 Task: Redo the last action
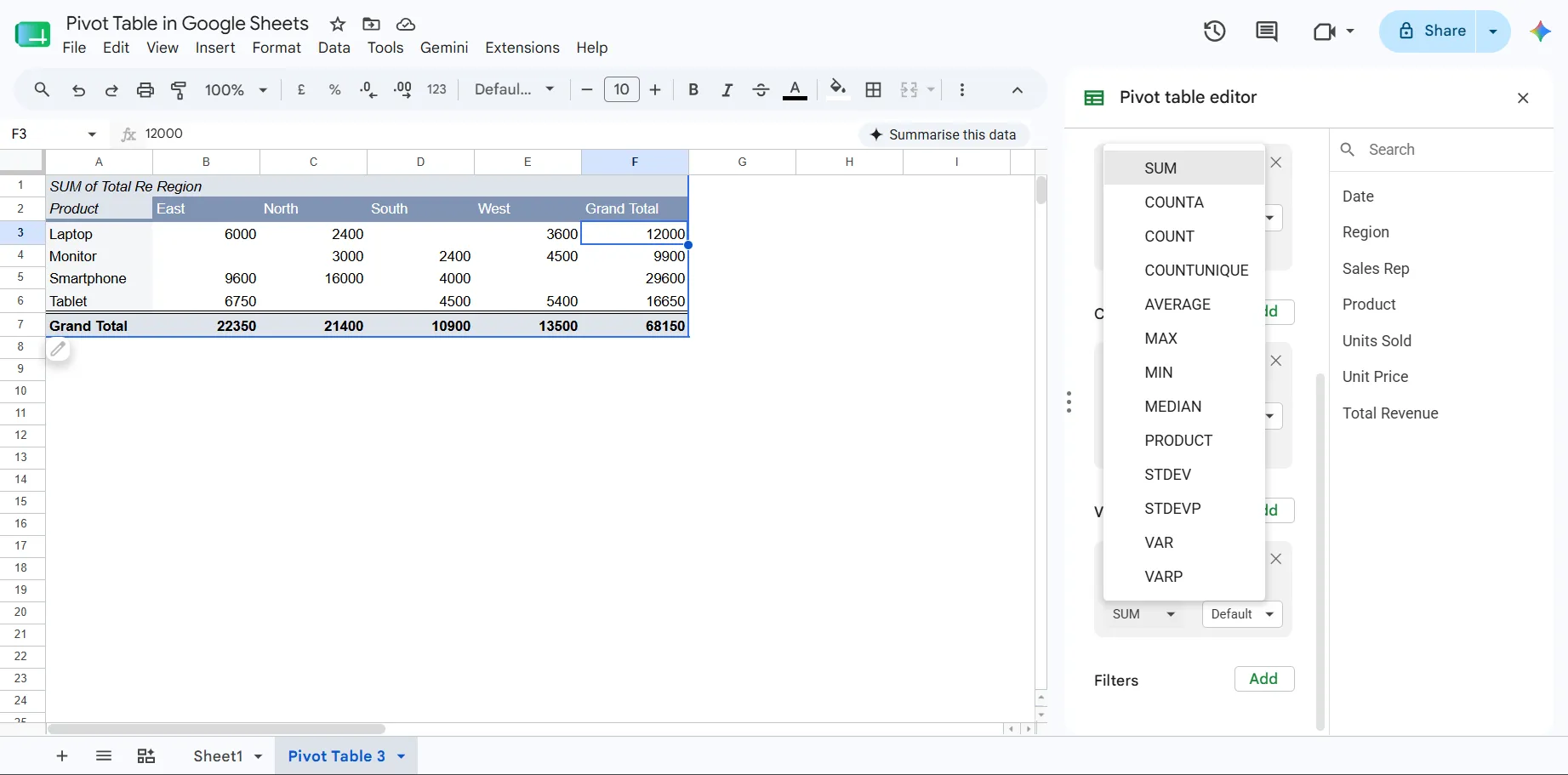click(x=111, y=89)
